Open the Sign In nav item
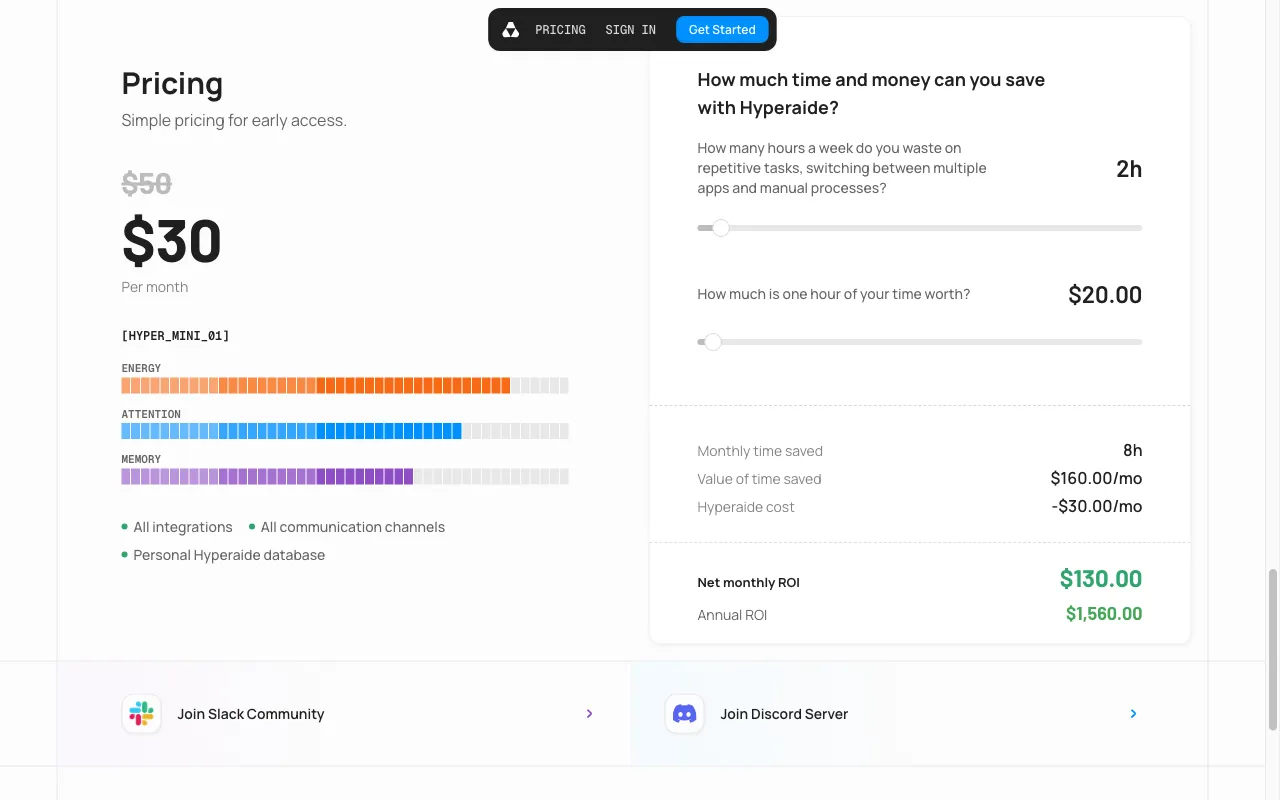The image size is (1280, 800). click(630, 30)
